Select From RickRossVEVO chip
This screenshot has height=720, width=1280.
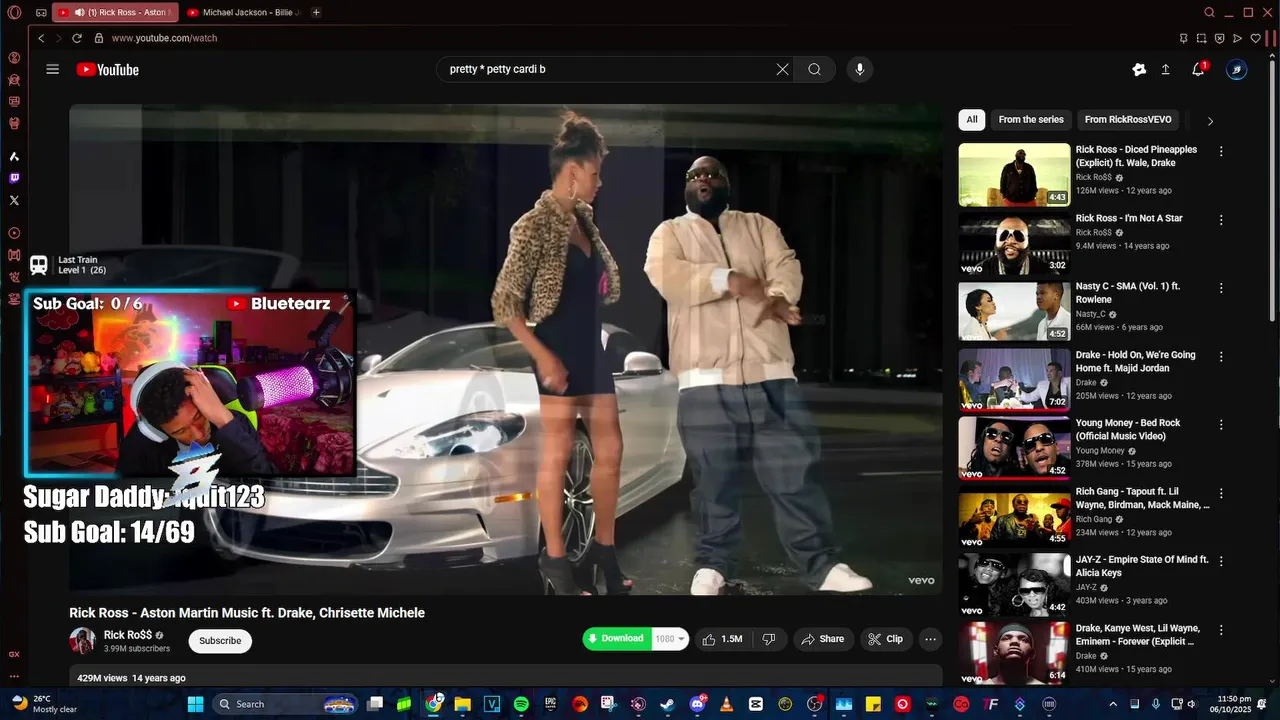click(1128, 120)
